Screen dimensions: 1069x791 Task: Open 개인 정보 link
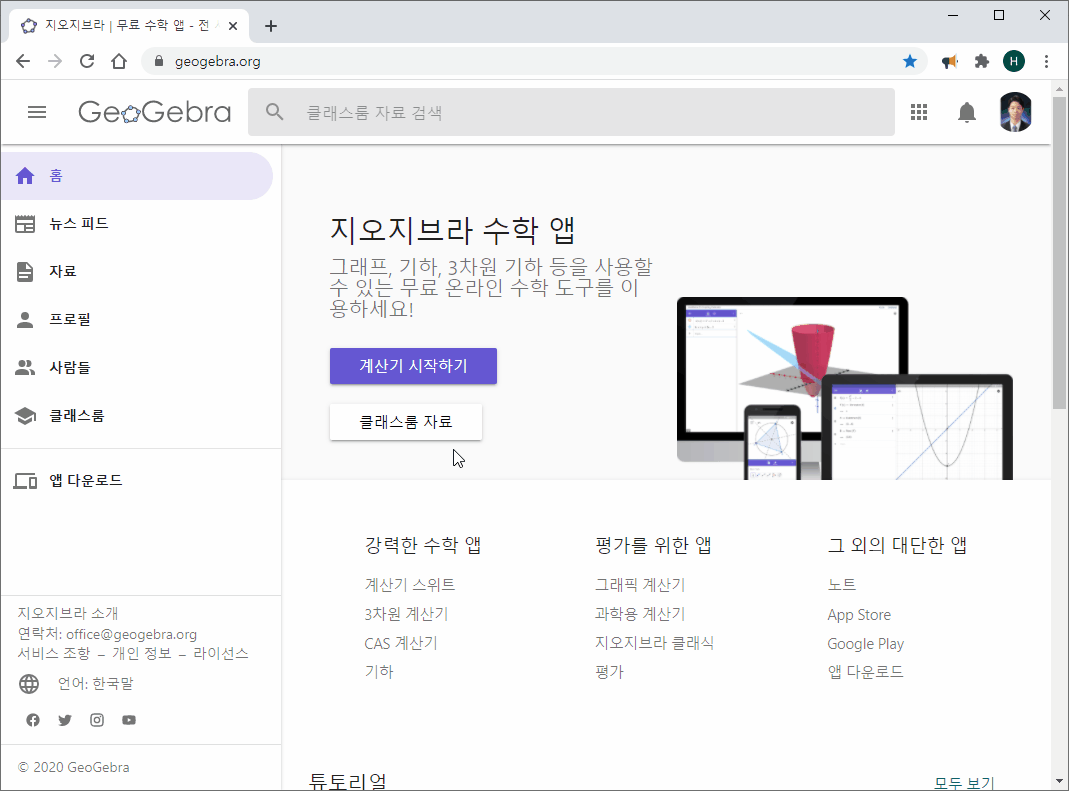click(x=142, y=654)
